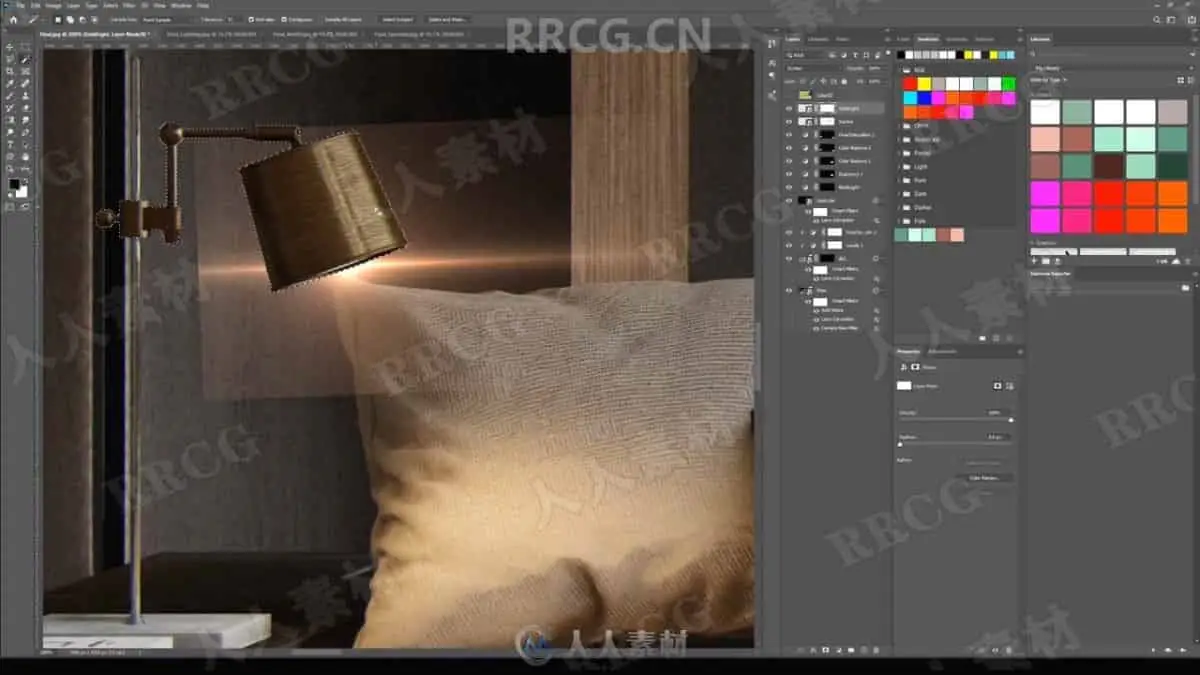Screen dimensions: 1200x675
Task: Expand the Pure swatch group
Action: (x=899, y=181)
